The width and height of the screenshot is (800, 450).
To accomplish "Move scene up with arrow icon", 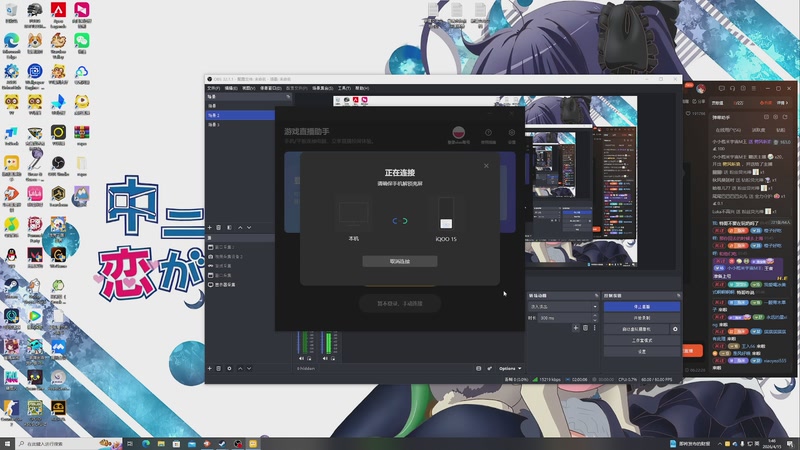I will pyautogui.click(x=240, y=228).
